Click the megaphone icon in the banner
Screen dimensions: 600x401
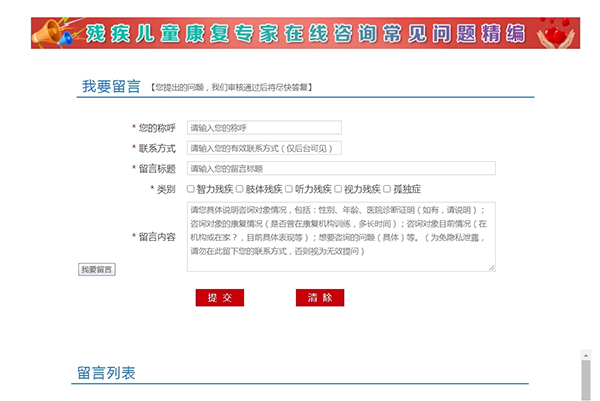click(x=53, y=35)
